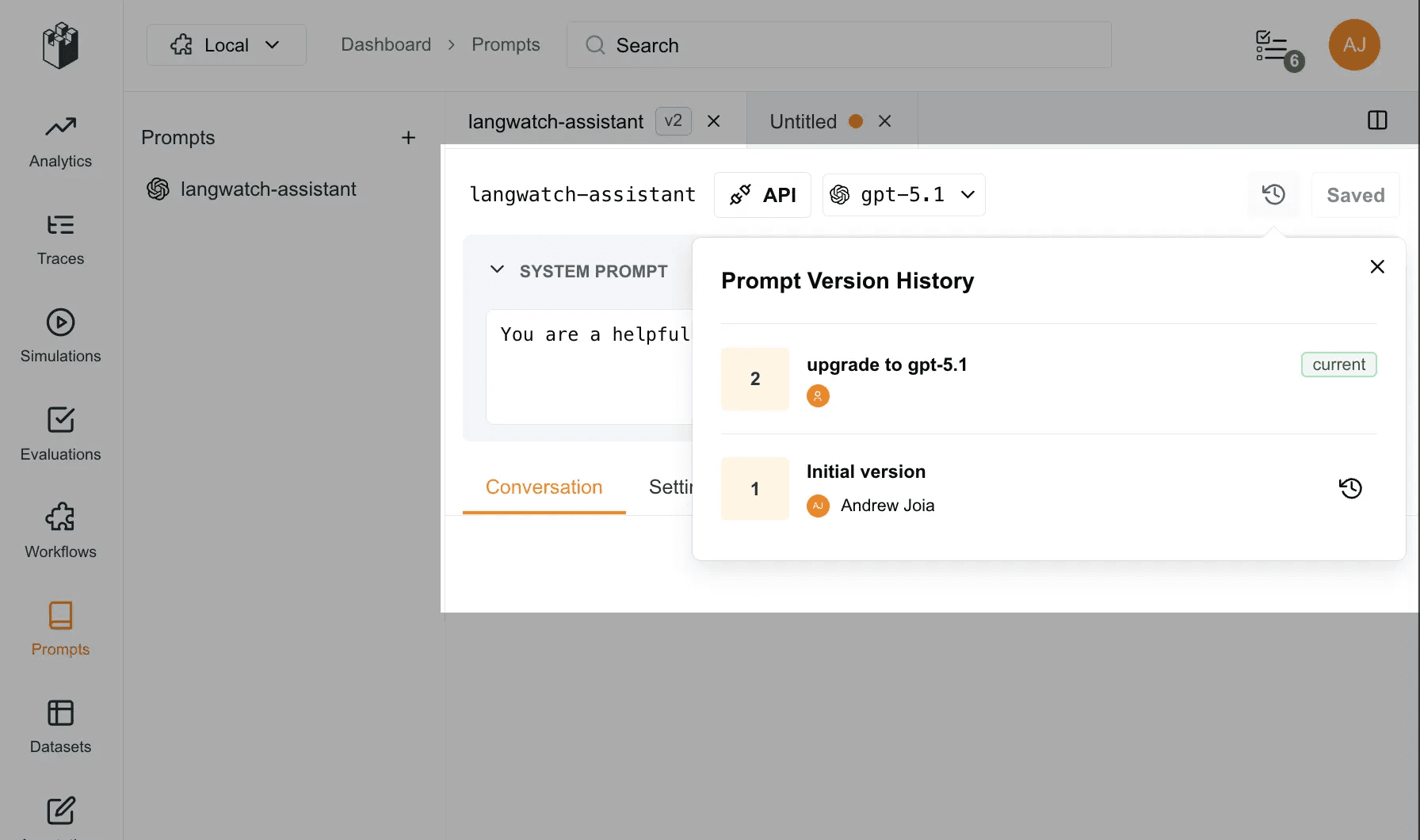This screenshot has width=1420, height=840.
Task: Restore version 1 with the history icon
Action: click(x=1350, y=488)
